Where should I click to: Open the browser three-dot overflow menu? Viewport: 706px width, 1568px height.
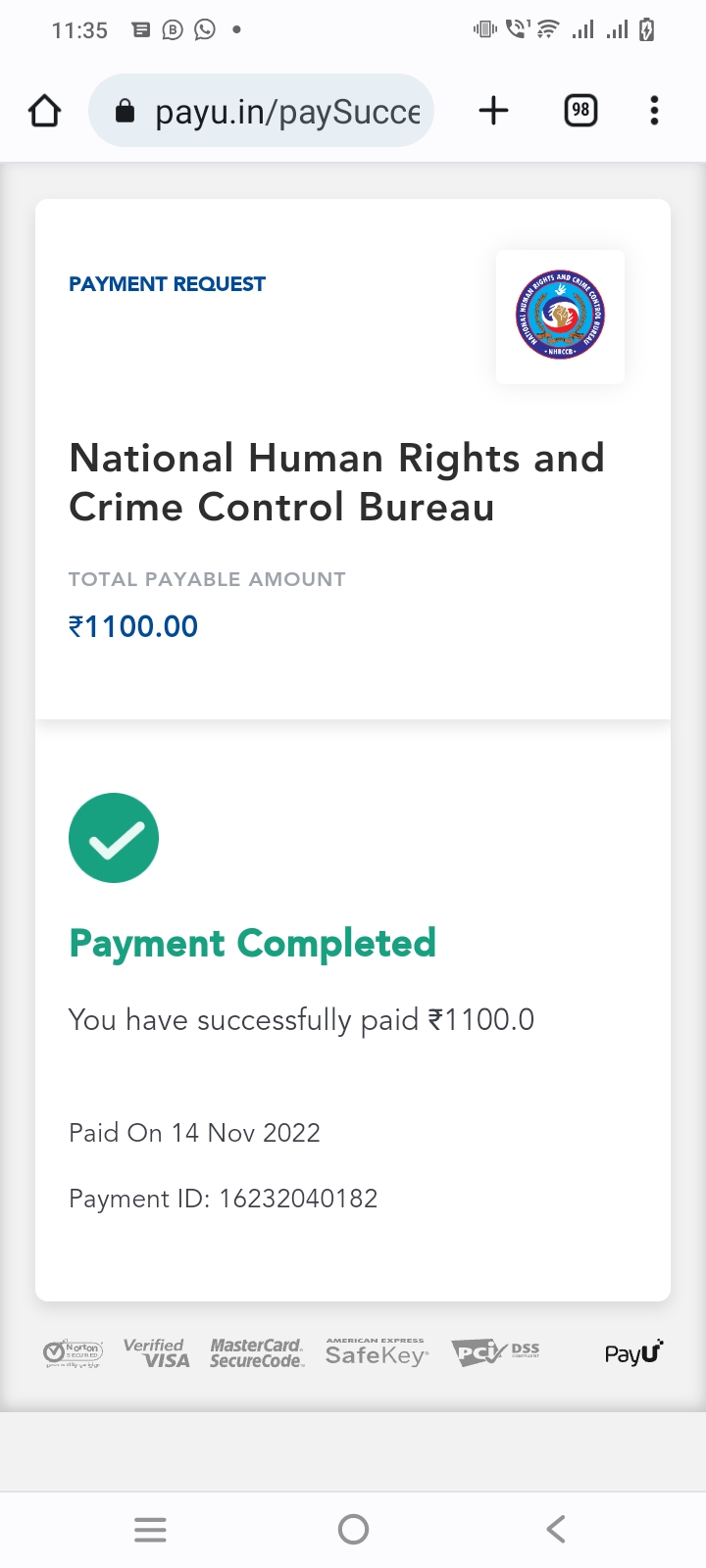coord(654,111)
